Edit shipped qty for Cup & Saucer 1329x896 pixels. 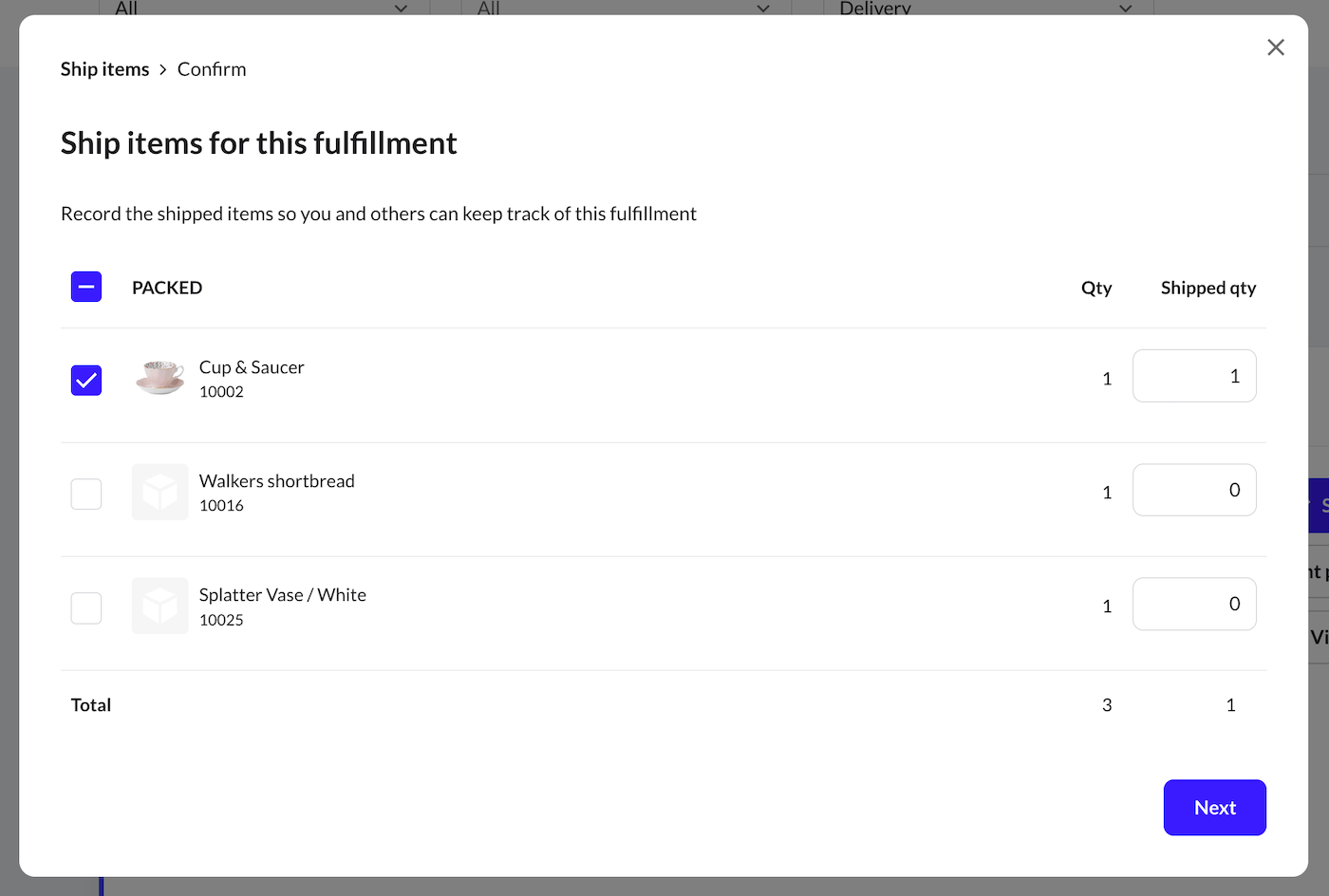(1194, 376)
